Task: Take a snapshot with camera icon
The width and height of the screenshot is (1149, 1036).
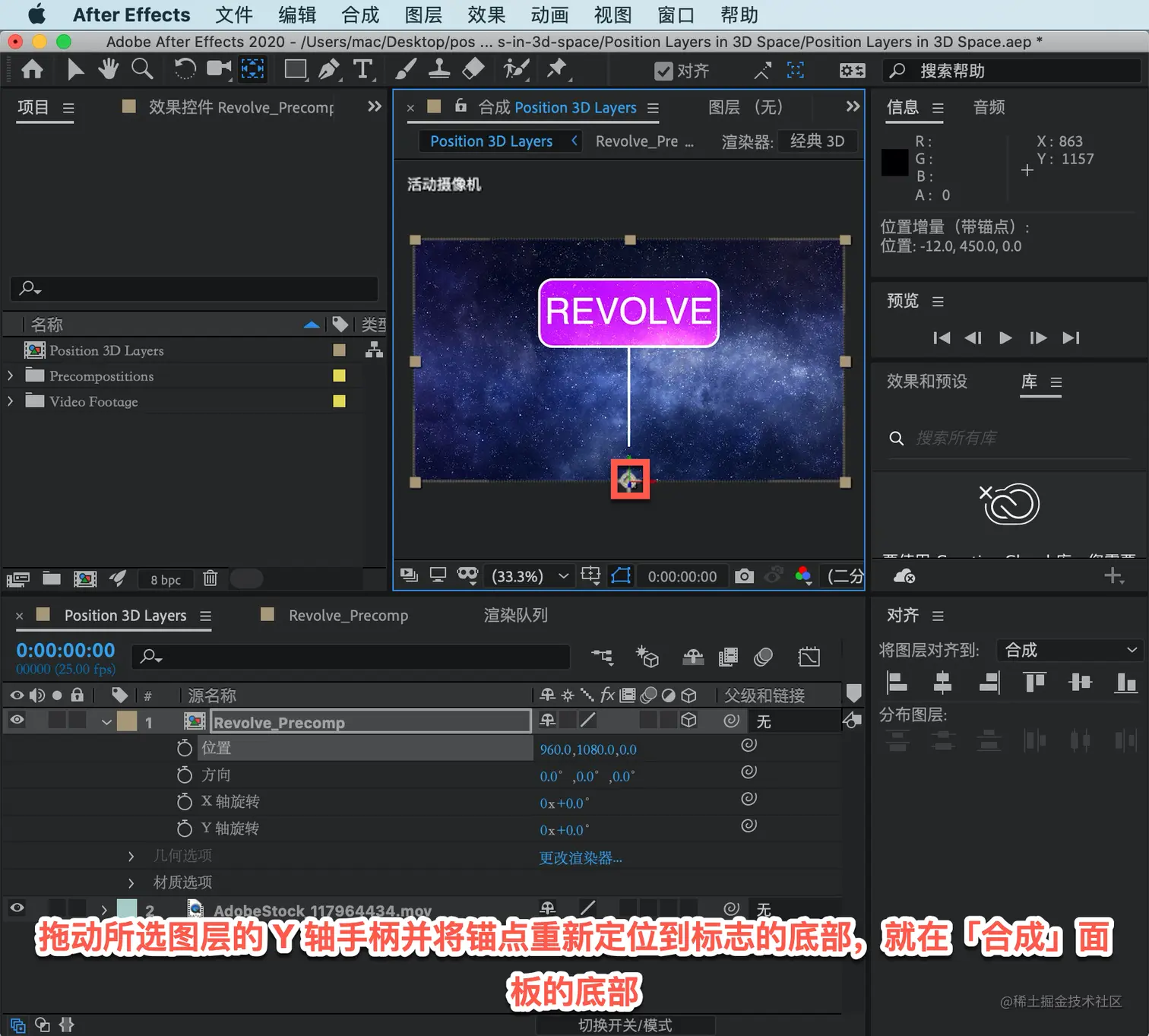Action: 745,576
